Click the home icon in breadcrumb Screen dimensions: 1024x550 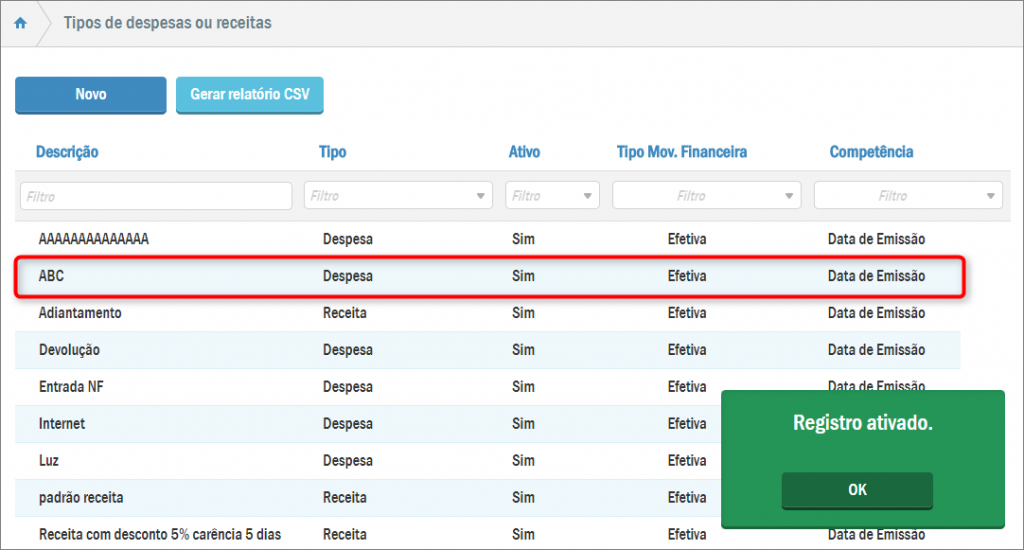click(20, 23)
